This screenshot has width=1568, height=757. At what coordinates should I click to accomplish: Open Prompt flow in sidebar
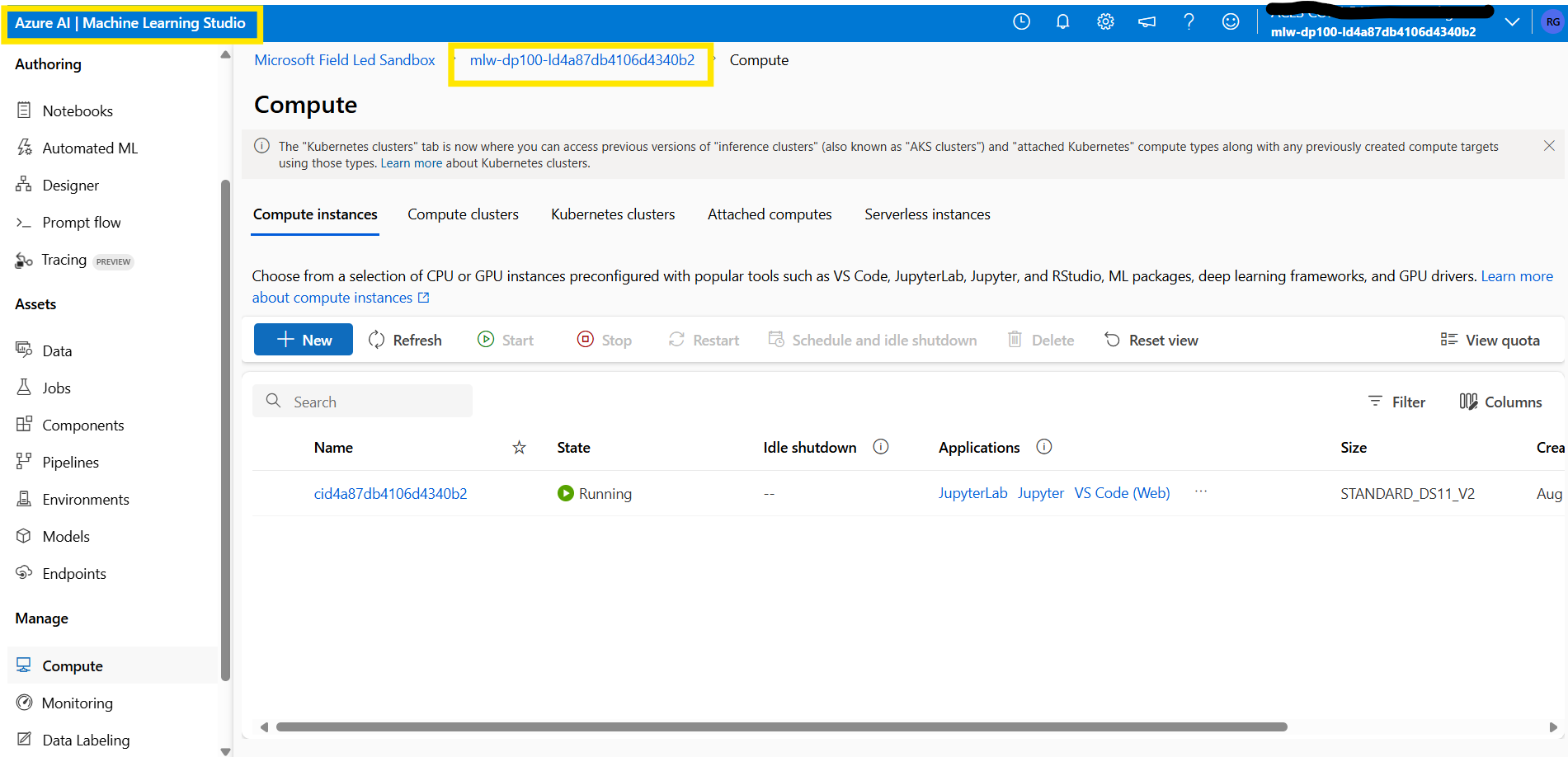(x=68, y=222)
